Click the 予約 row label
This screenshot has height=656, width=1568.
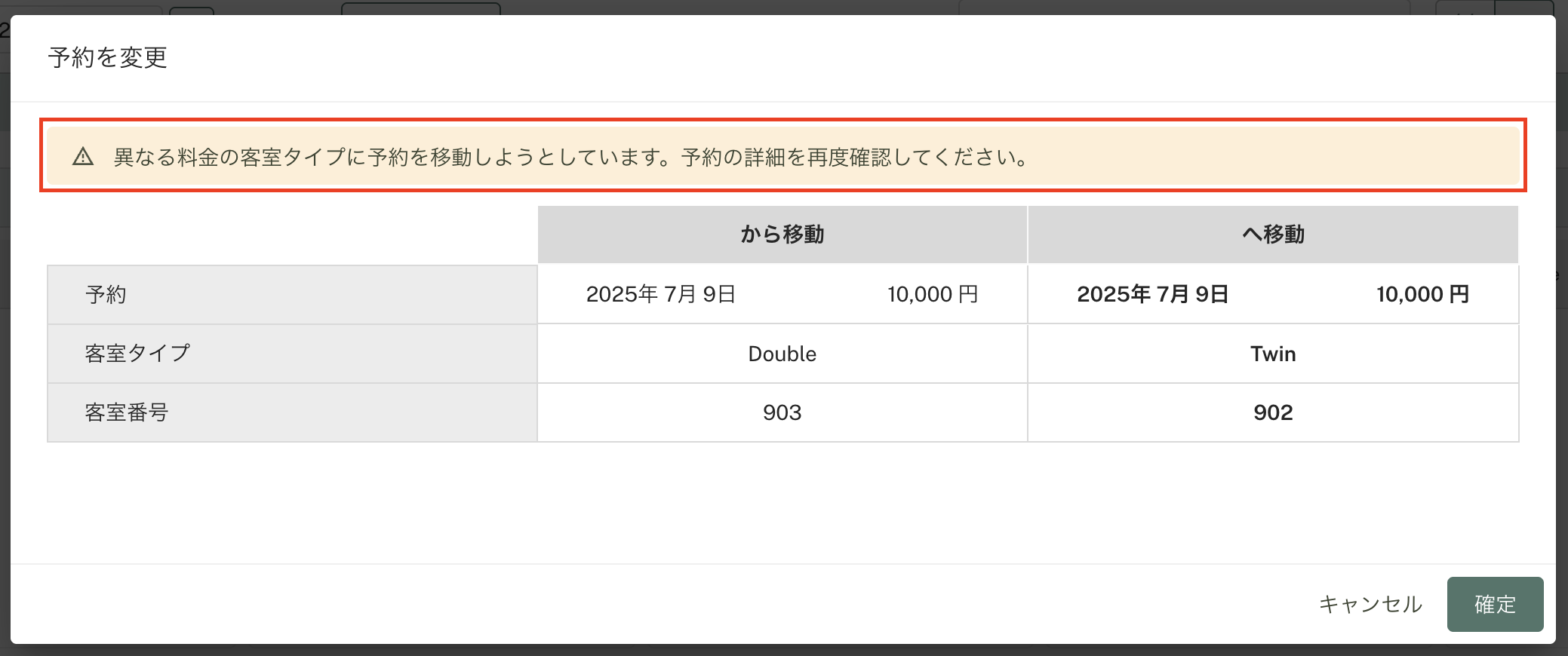pyautogui.click(x=106, y=294)
